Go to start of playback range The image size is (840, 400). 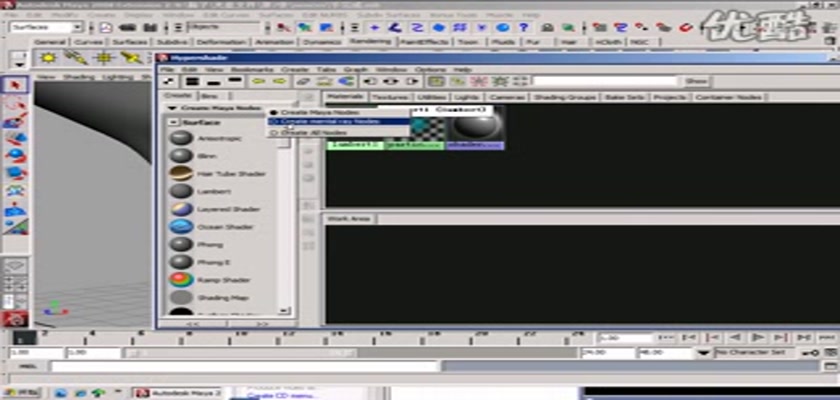(x=666, y=337)
